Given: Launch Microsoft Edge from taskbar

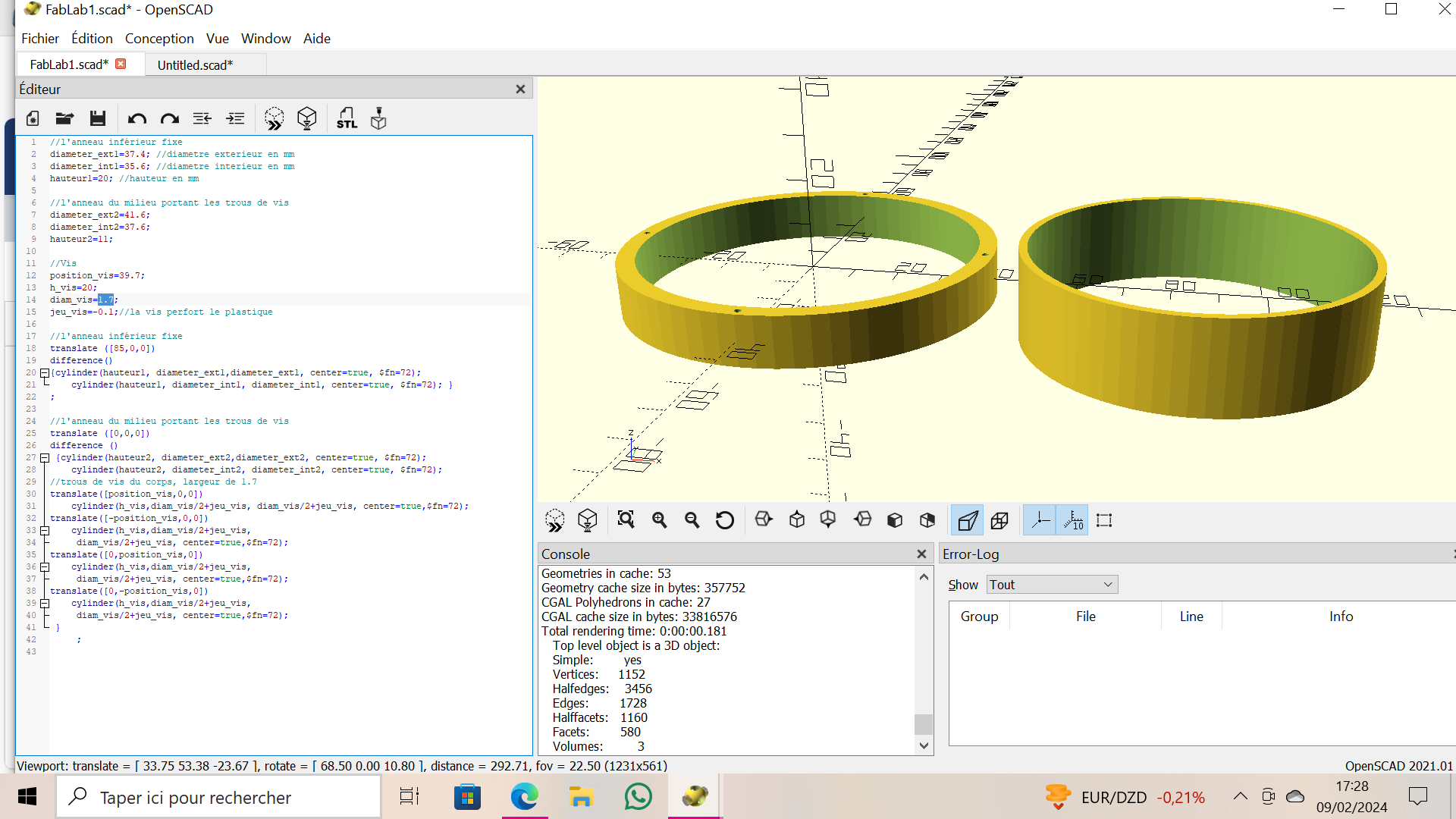Looking at the screenshot, I should point(524,797).
